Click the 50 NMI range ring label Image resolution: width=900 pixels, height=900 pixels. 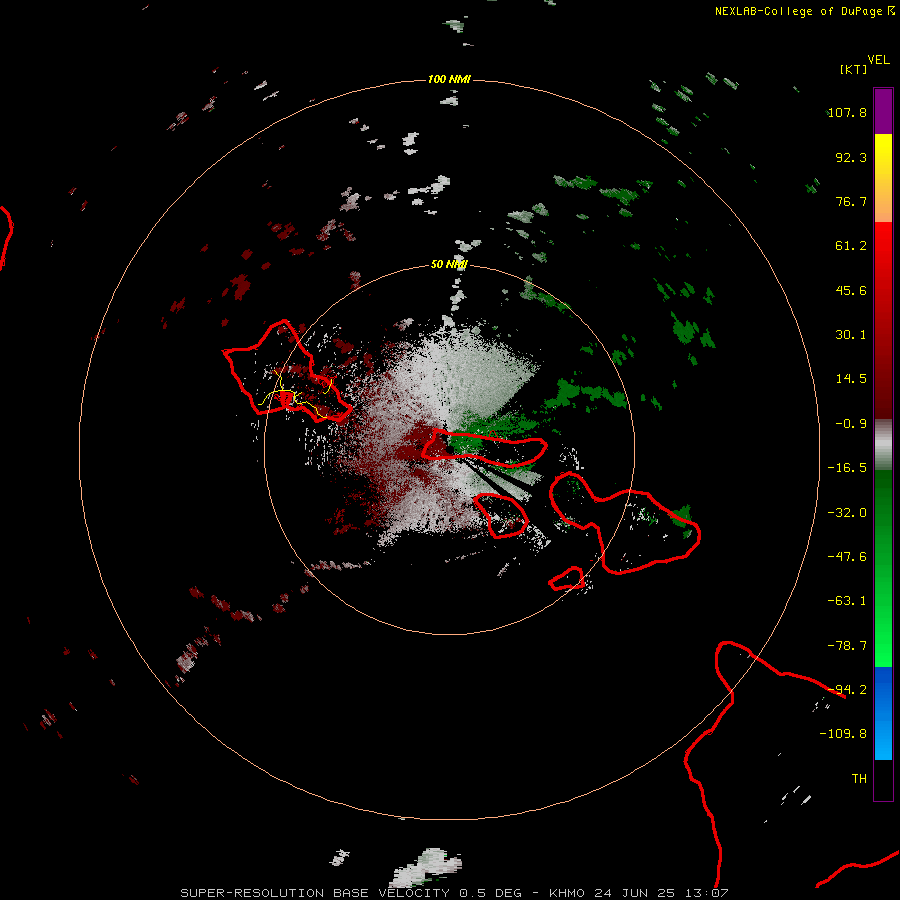click(x=449, y=264)
